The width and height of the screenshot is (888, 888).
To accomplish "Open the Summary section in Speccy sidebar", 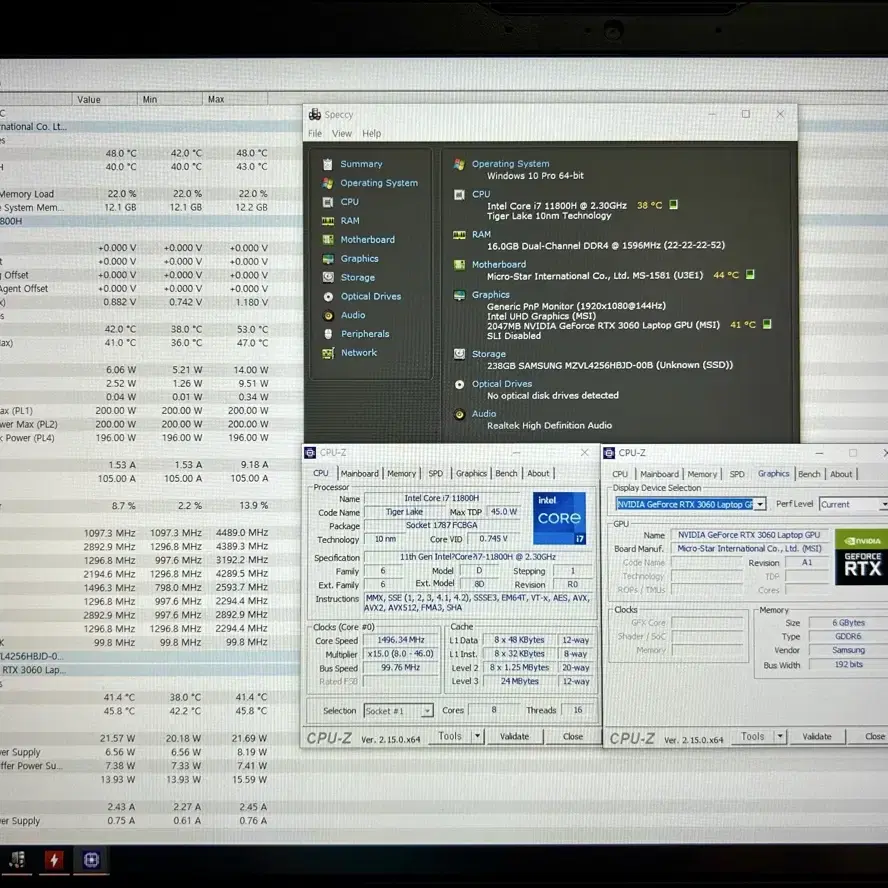I will tap(361, 164).
